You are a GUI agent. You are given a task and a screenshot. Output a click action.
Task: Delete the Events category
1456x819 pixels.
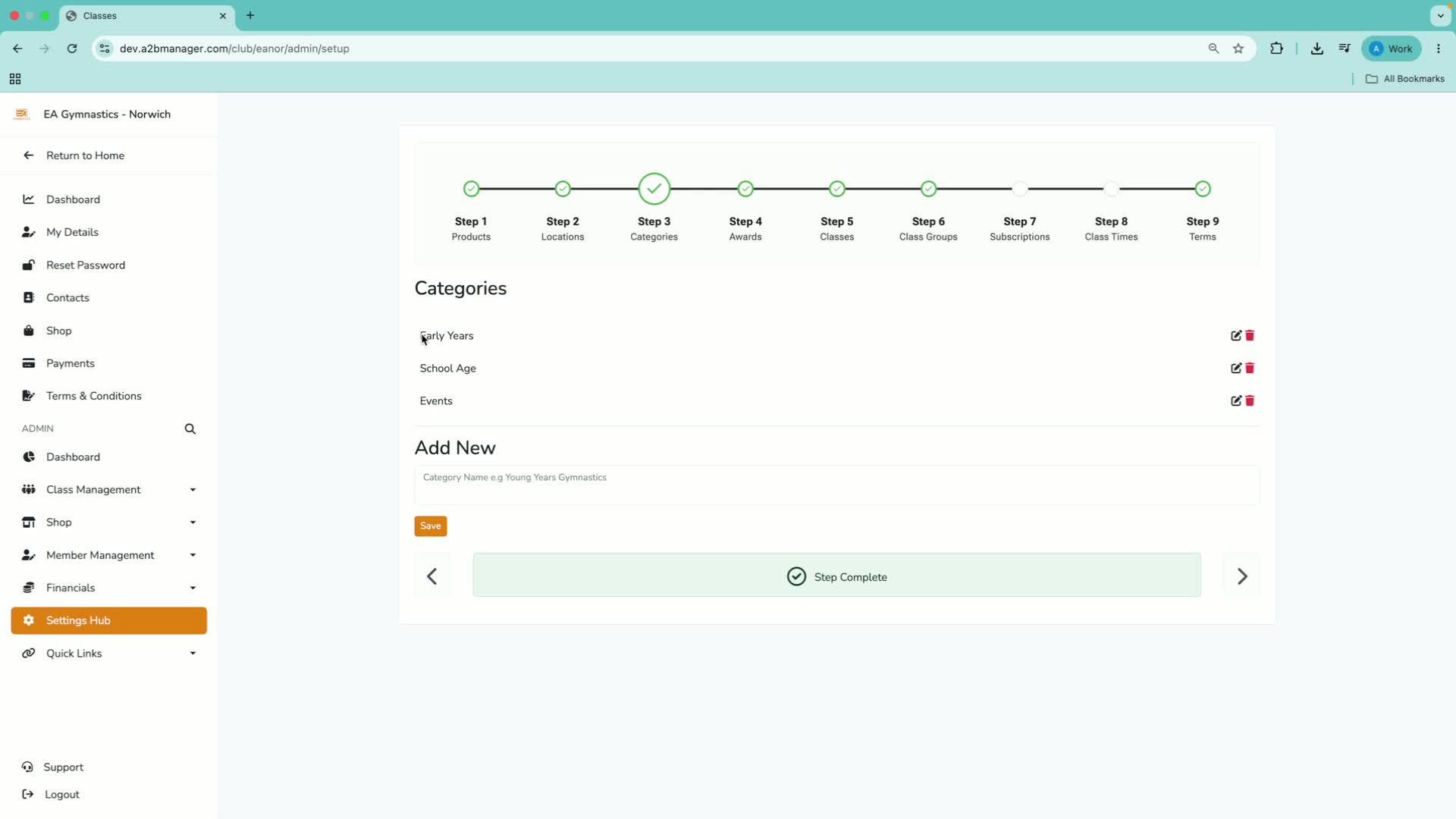coord(1250,400)
